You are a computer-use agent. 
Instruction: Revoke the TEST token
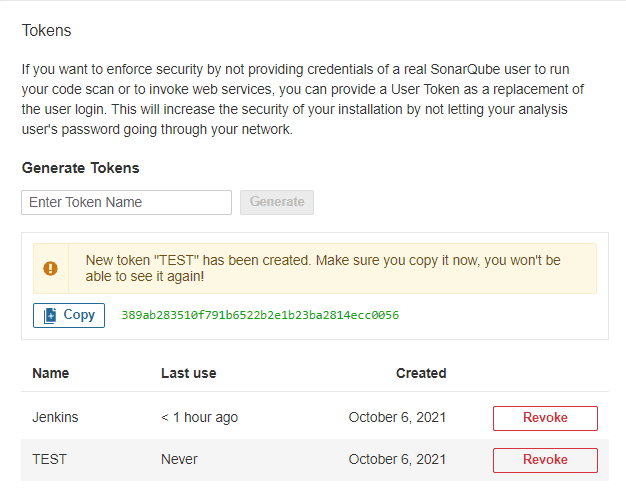545,460
